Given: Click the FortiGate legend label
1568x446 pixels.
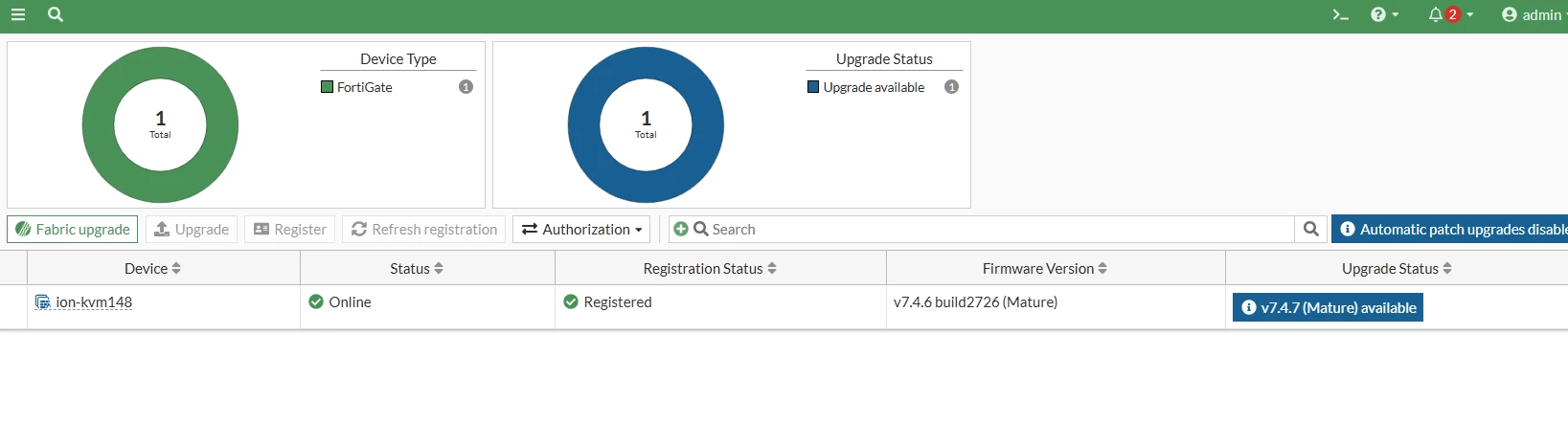Looking at the screenshot, I should pyautogui.click(x=365, y=87).
